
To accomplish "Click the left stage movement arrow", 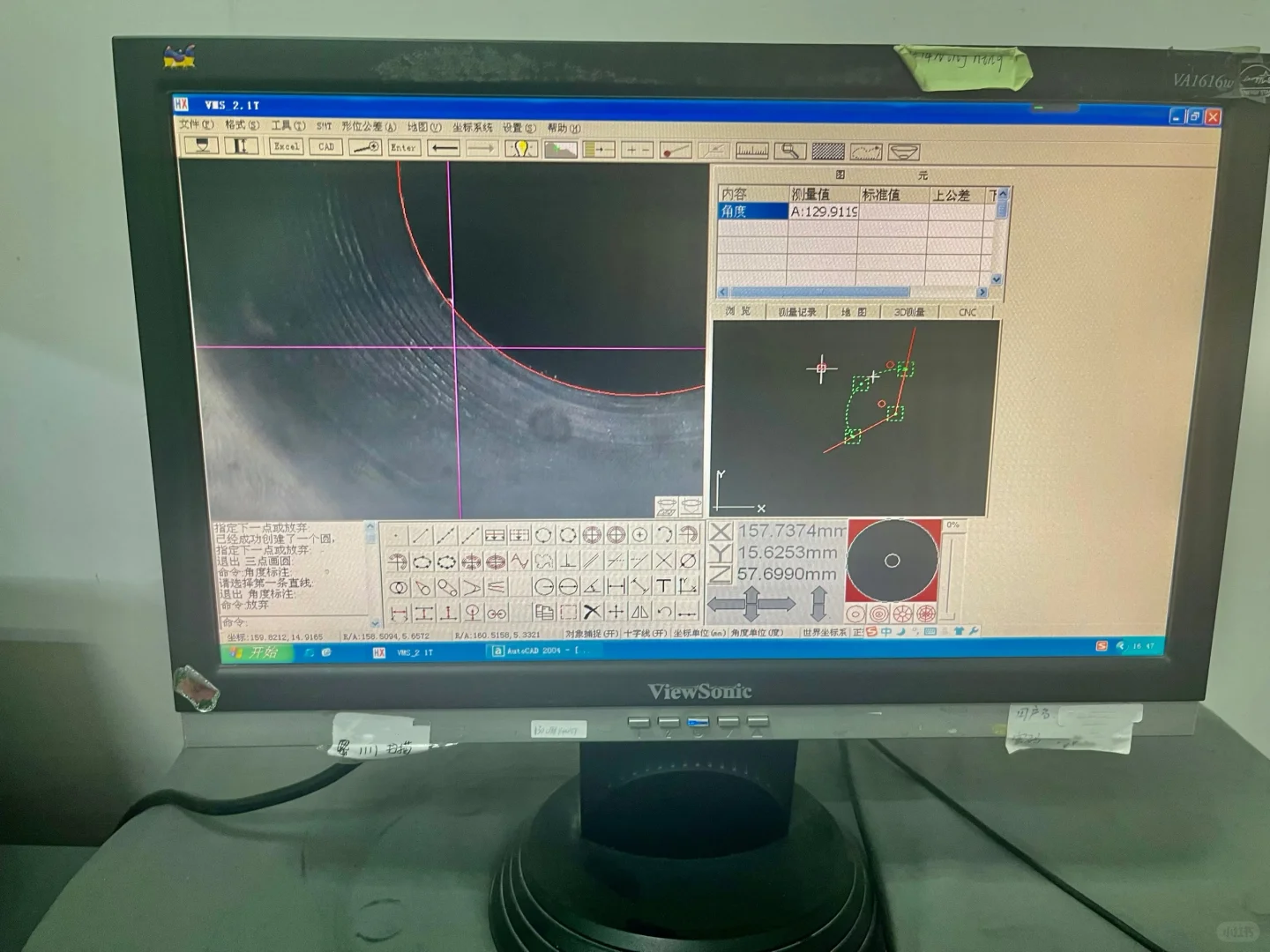I will (x=726, y=605).
